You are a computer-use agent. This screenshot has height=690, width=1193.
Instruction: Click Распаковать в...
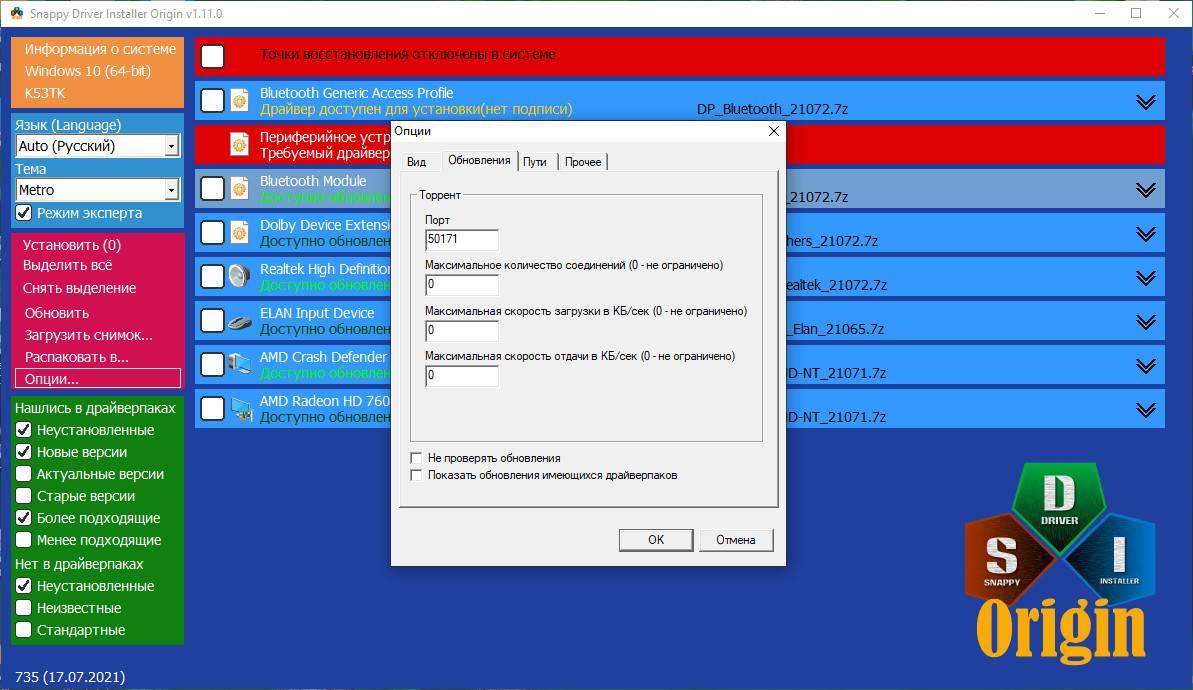click(x=76, y=357)
